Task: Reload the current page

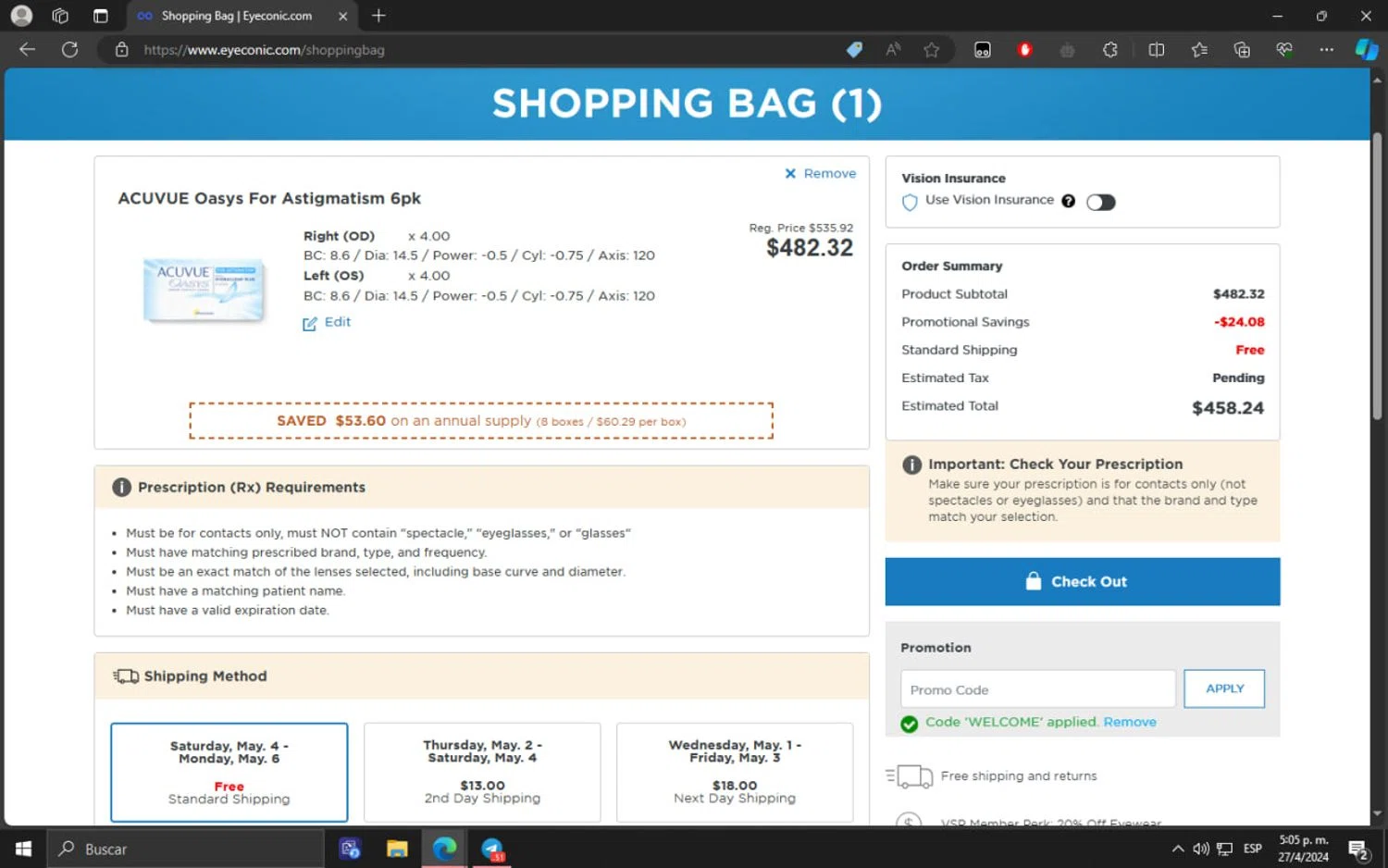Action: click(x=69, y=50)
